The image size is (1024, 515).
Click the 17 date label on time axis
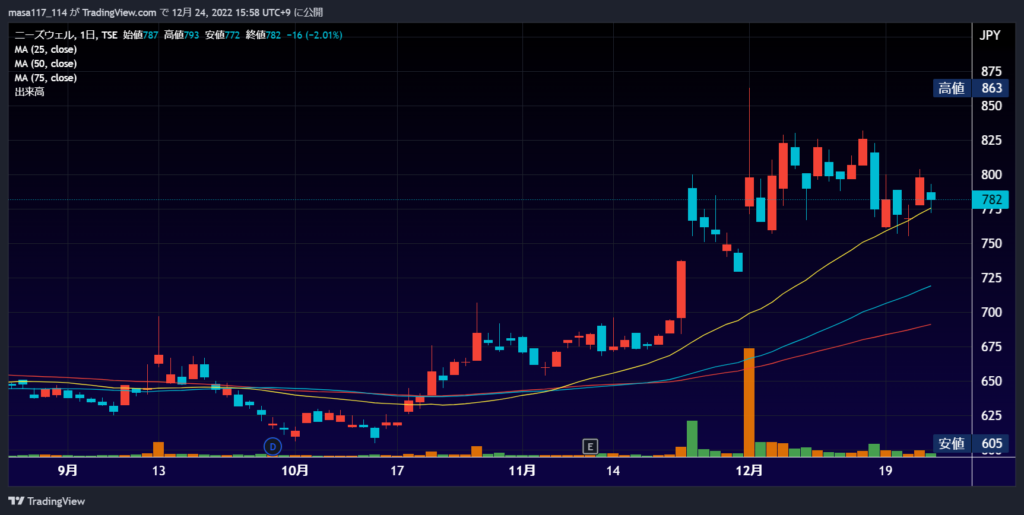396,470
